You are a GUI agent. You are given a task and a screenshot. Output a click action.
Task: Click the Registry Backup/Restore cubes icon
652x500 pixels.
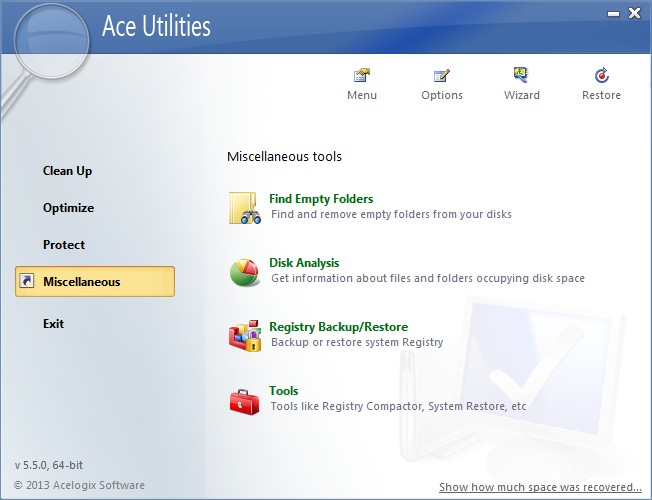245,336
